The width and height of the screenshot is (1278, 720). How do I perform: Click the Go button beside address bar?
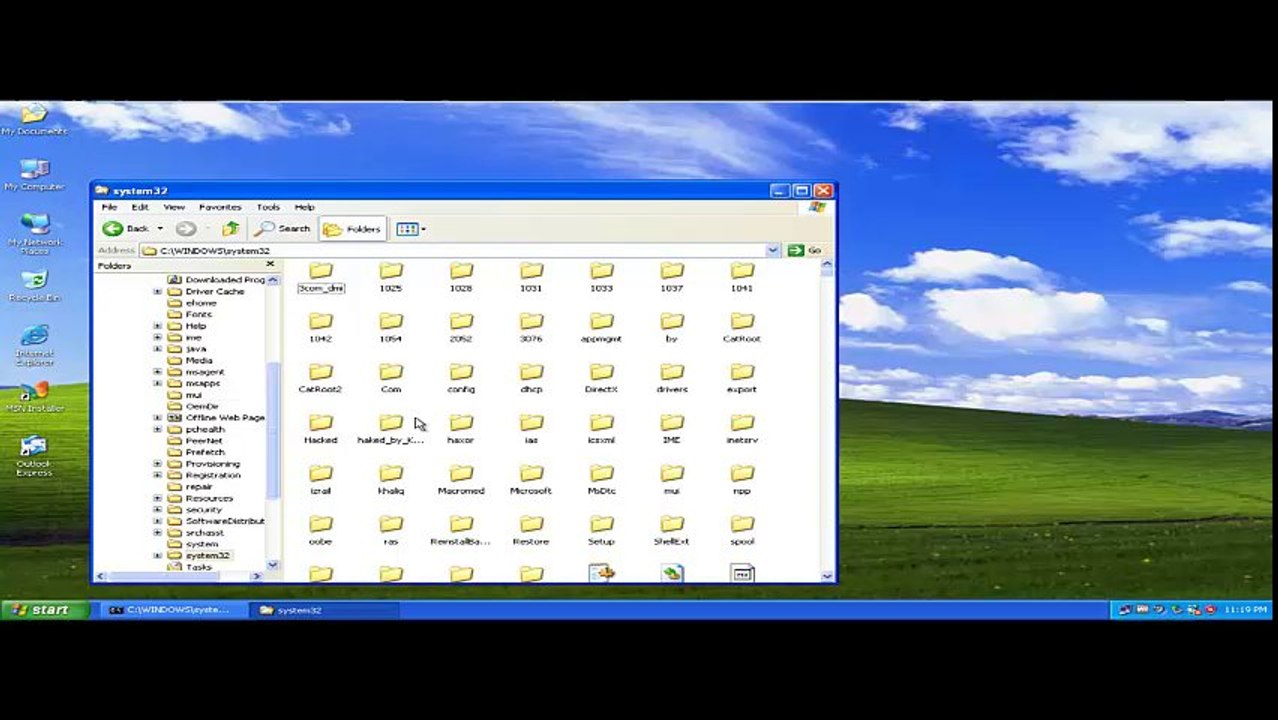point(805,250)
